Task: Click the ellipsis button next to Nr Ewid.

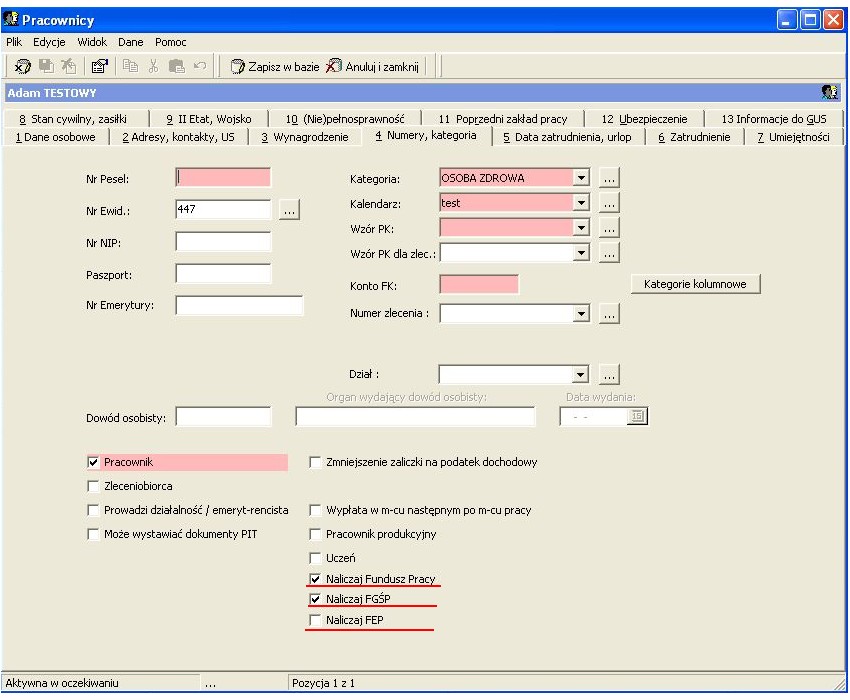Action: coord(289,210)
